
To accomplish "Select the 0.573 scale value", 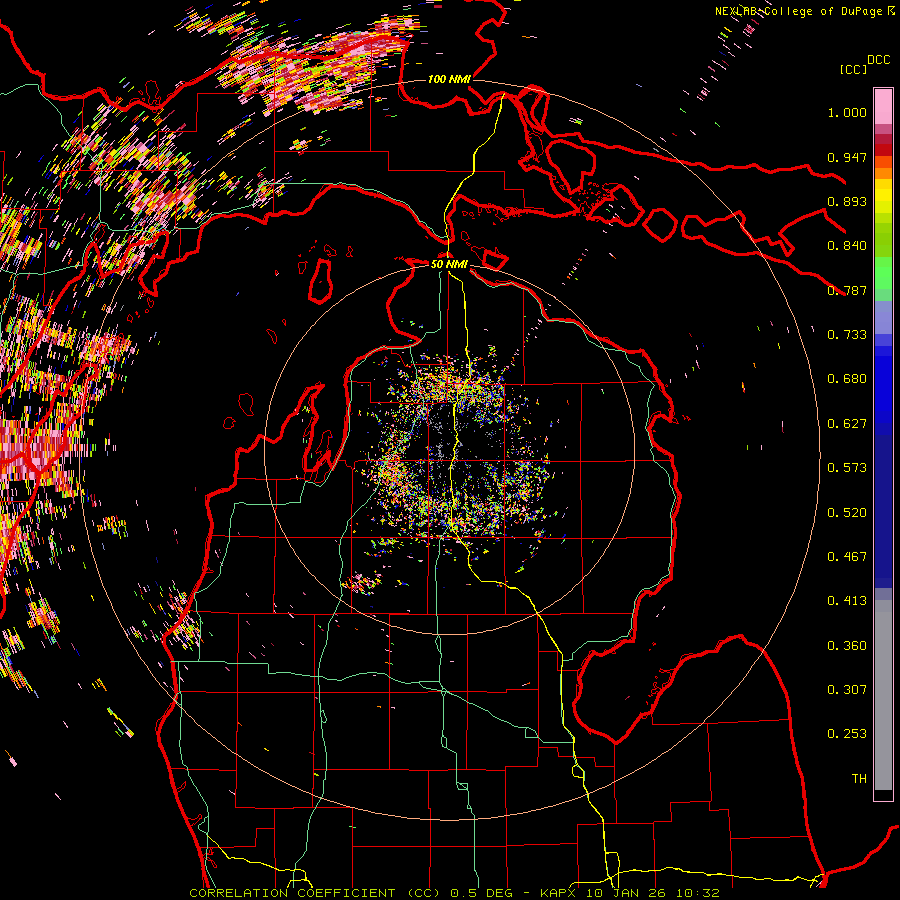I will click(847, 468).
